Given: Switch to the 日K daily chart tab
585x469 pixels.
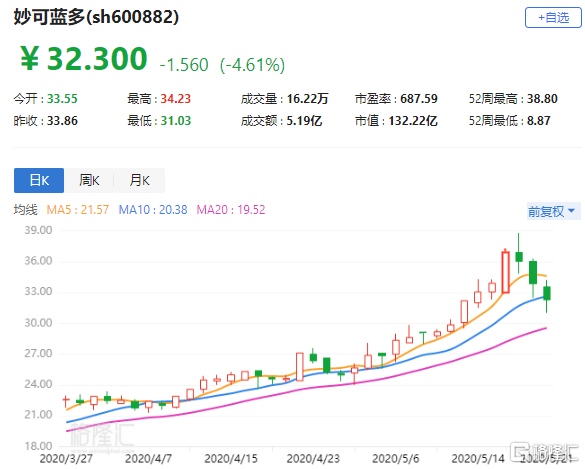Looking at the screenshot, I should [x=39, y=181].
